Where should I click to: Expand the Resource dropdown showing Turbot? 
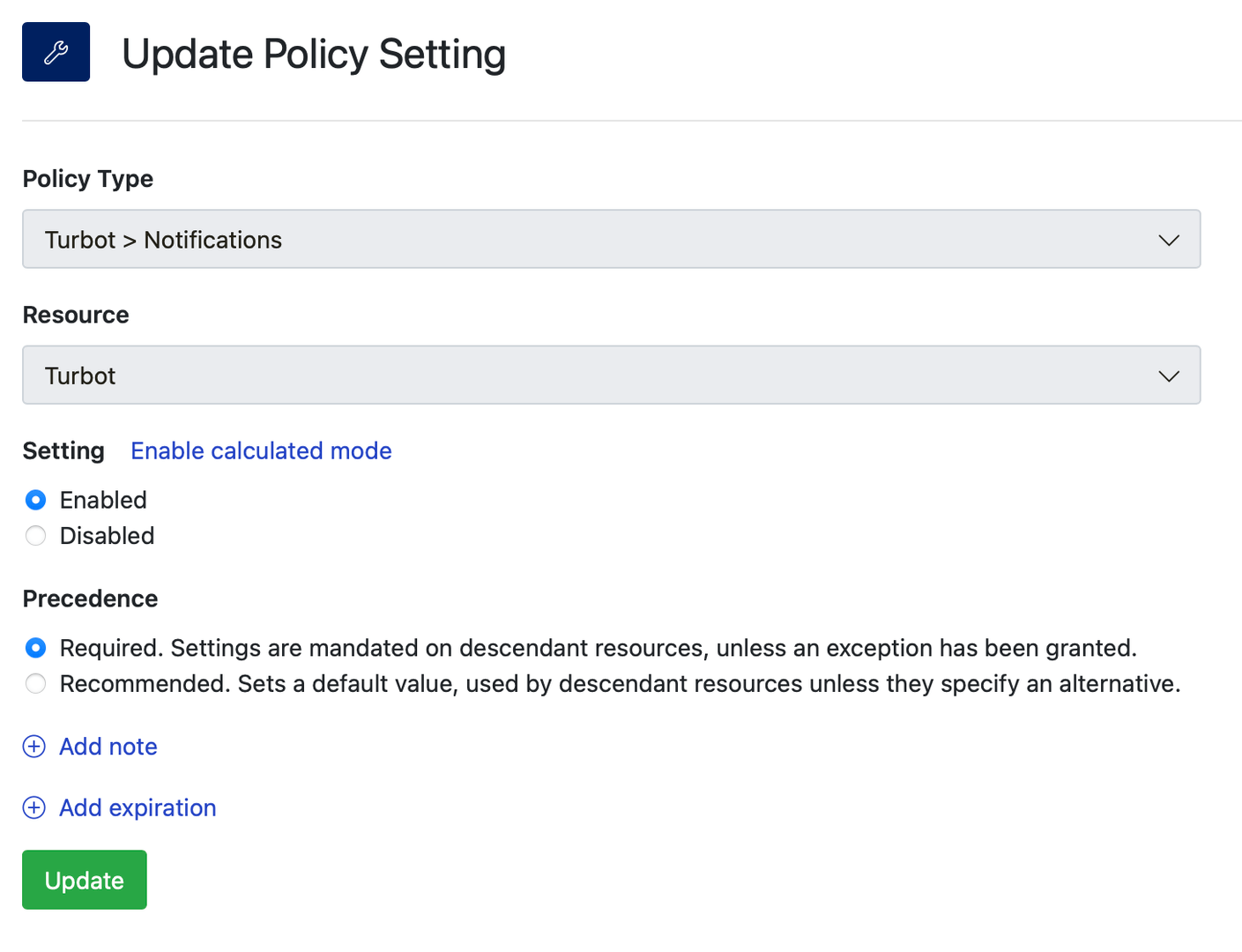pyautogui.click(x=610, y=376)
